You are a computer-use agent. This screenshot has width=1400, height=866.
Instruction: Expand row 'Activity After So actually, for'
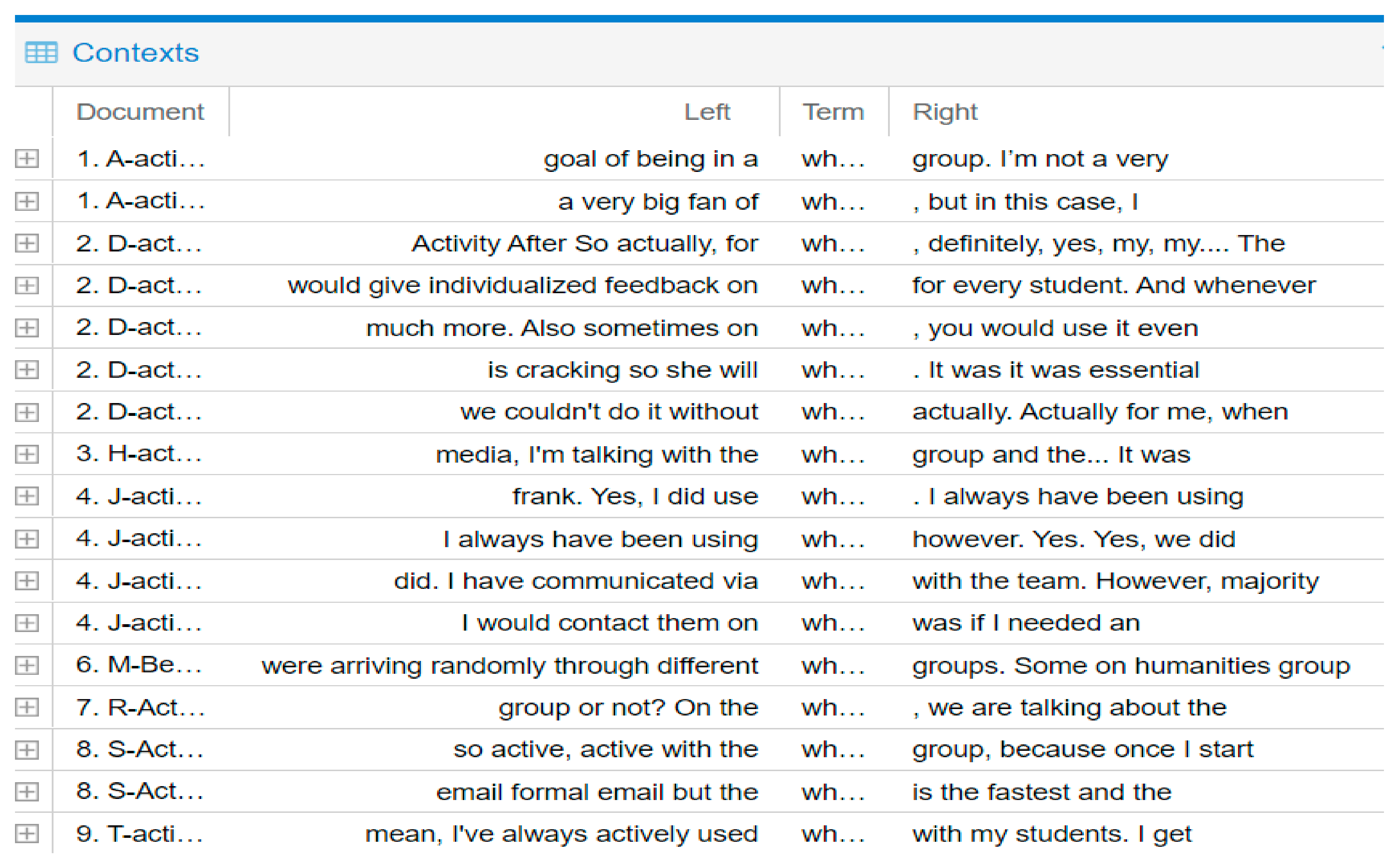[x=27, y=243]
